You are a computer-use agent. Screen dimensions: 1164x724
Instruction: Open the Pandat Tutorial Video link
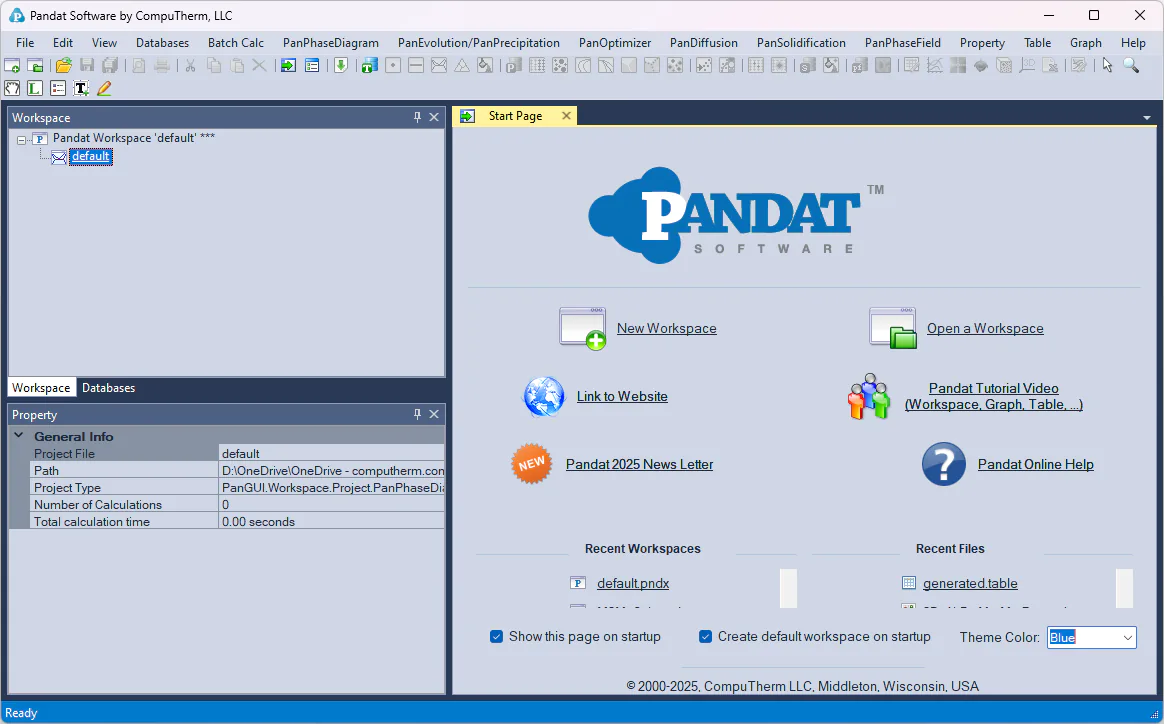coord(993,397)
